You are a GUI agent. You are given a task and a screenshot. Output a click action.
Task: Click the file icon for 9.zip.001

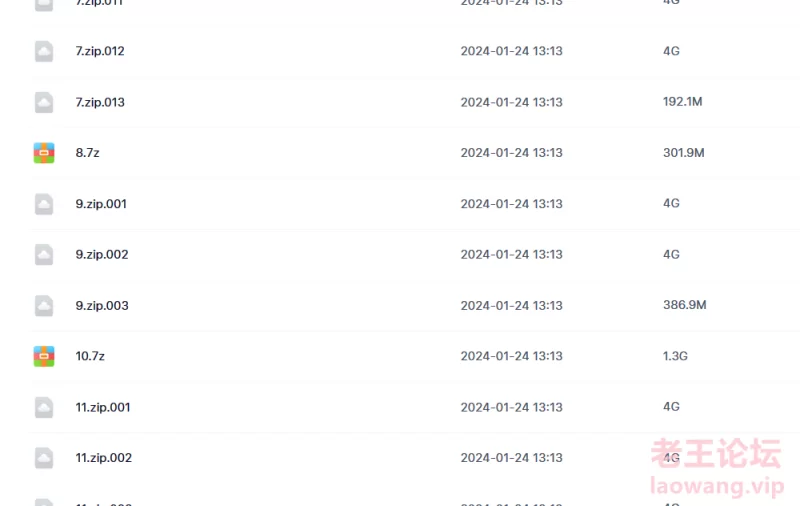tap(44, 204)
